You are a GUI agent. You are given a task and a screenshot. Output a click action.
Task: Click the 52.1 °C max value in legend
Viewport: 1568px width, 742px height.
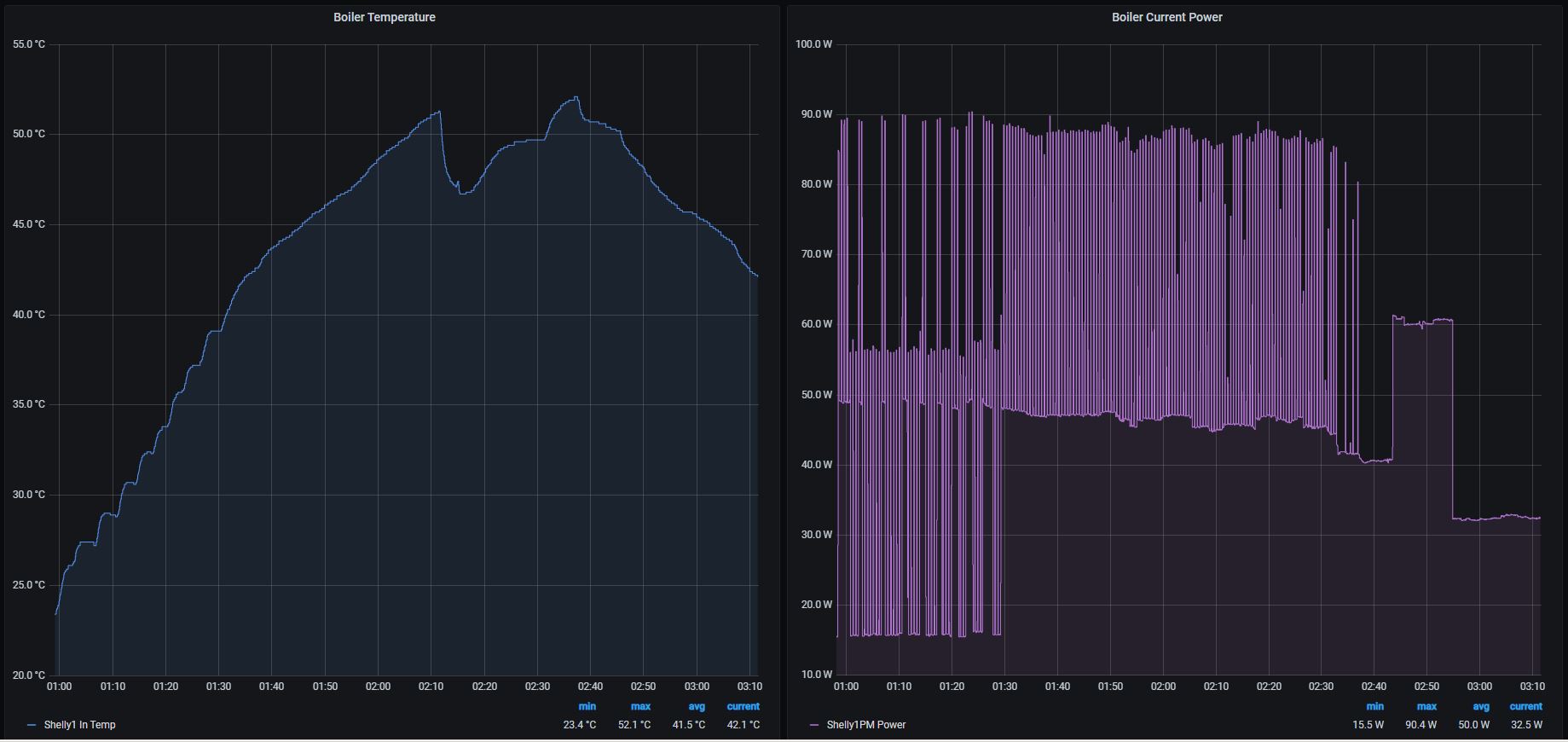click(x=634, y=725)
